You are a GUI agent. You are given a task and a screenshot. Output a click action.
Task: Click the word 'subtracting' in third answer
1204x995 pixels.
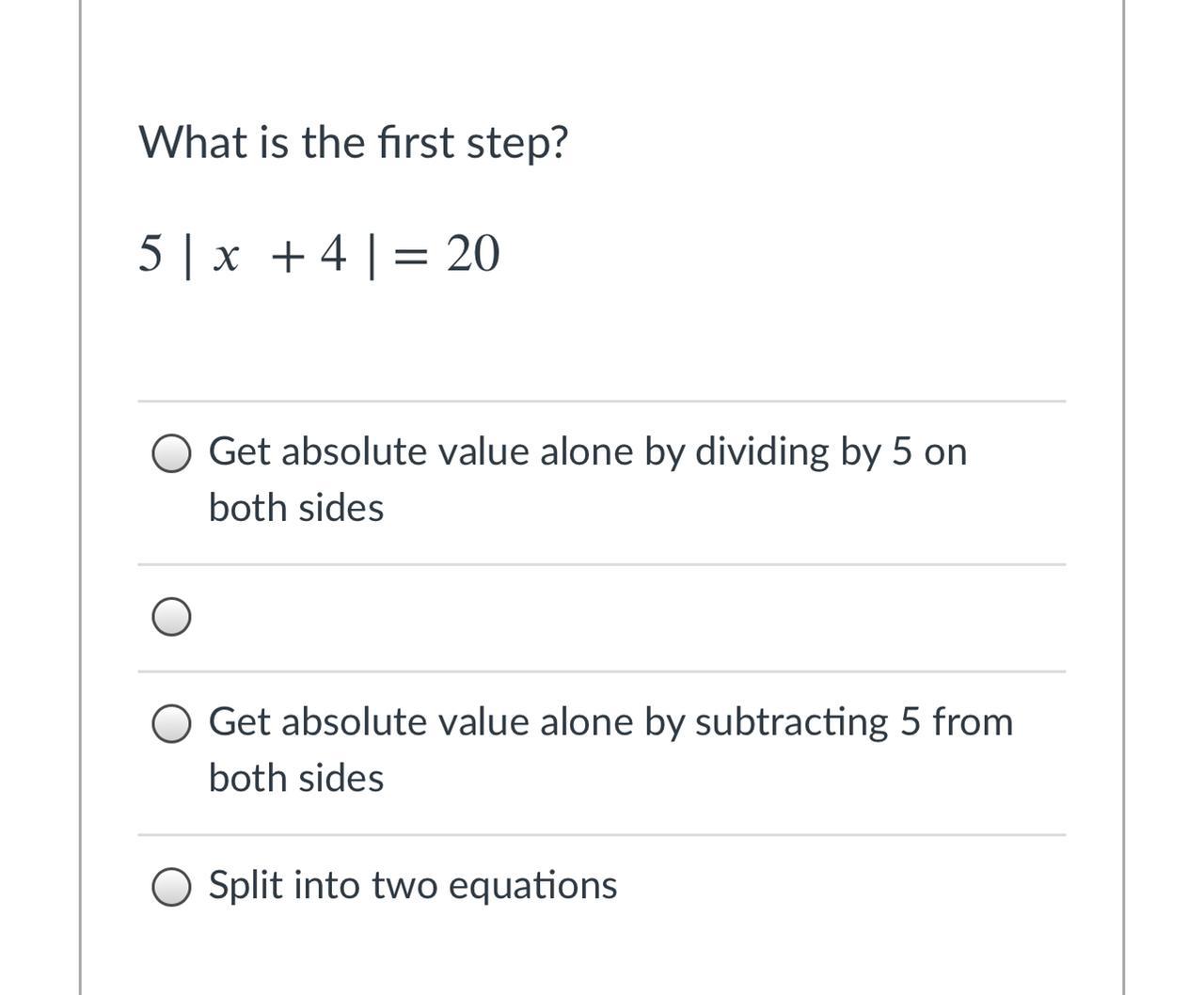(x=791, y=722)
